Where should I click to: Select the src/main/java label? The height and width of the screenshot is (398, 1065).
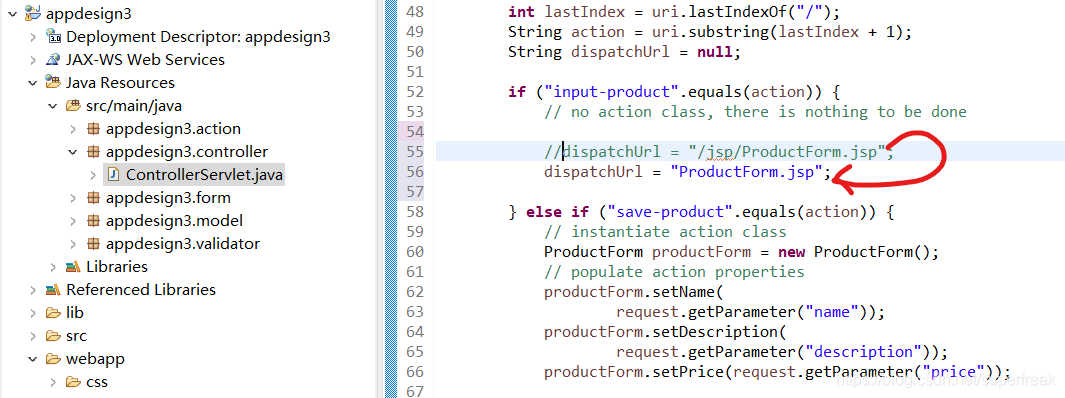click(134, 106)
